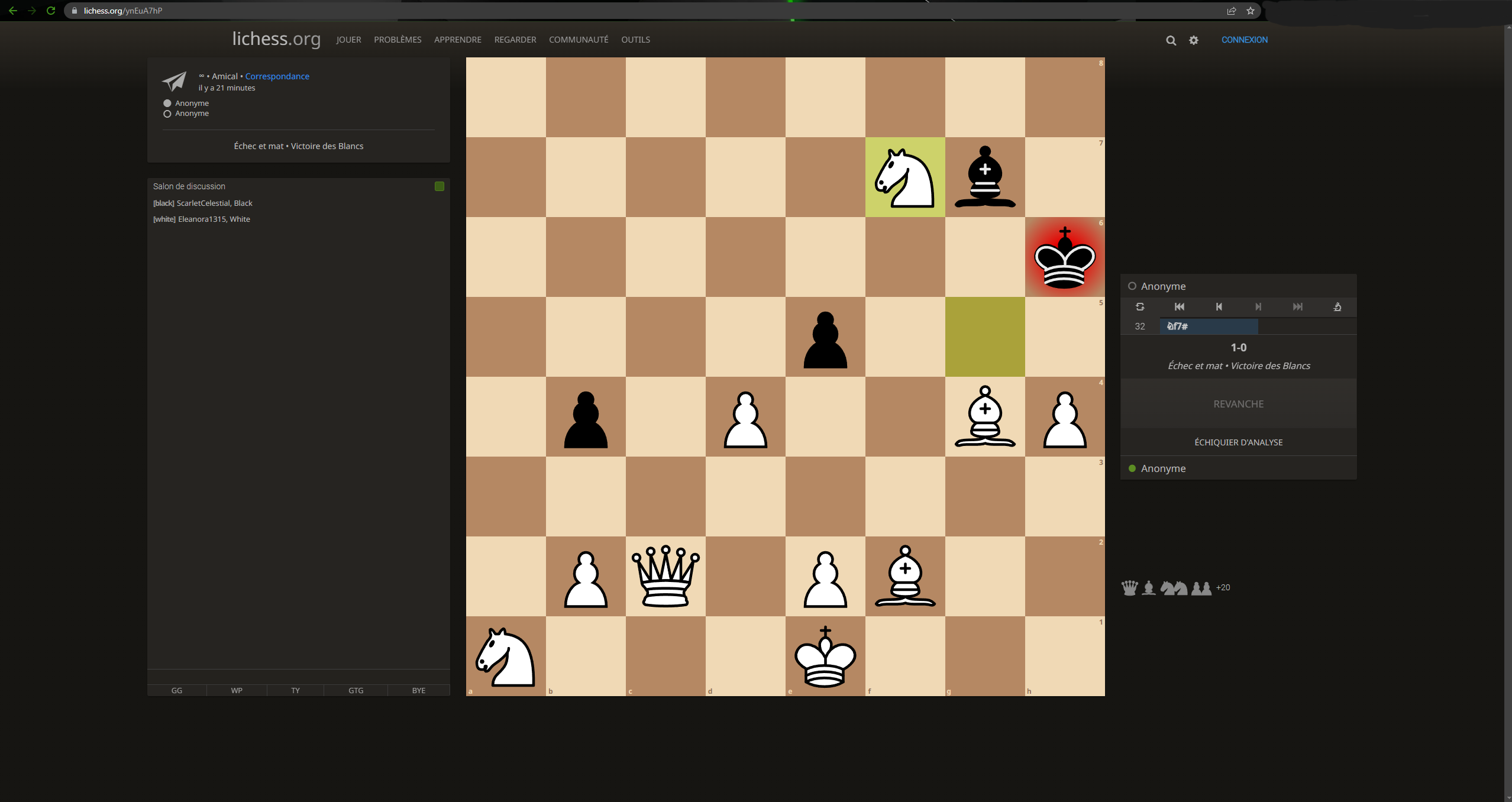Open analysis board microscope icon
The height and width of the screenshot is (802, 1512).
click(x=1337, y=306)
